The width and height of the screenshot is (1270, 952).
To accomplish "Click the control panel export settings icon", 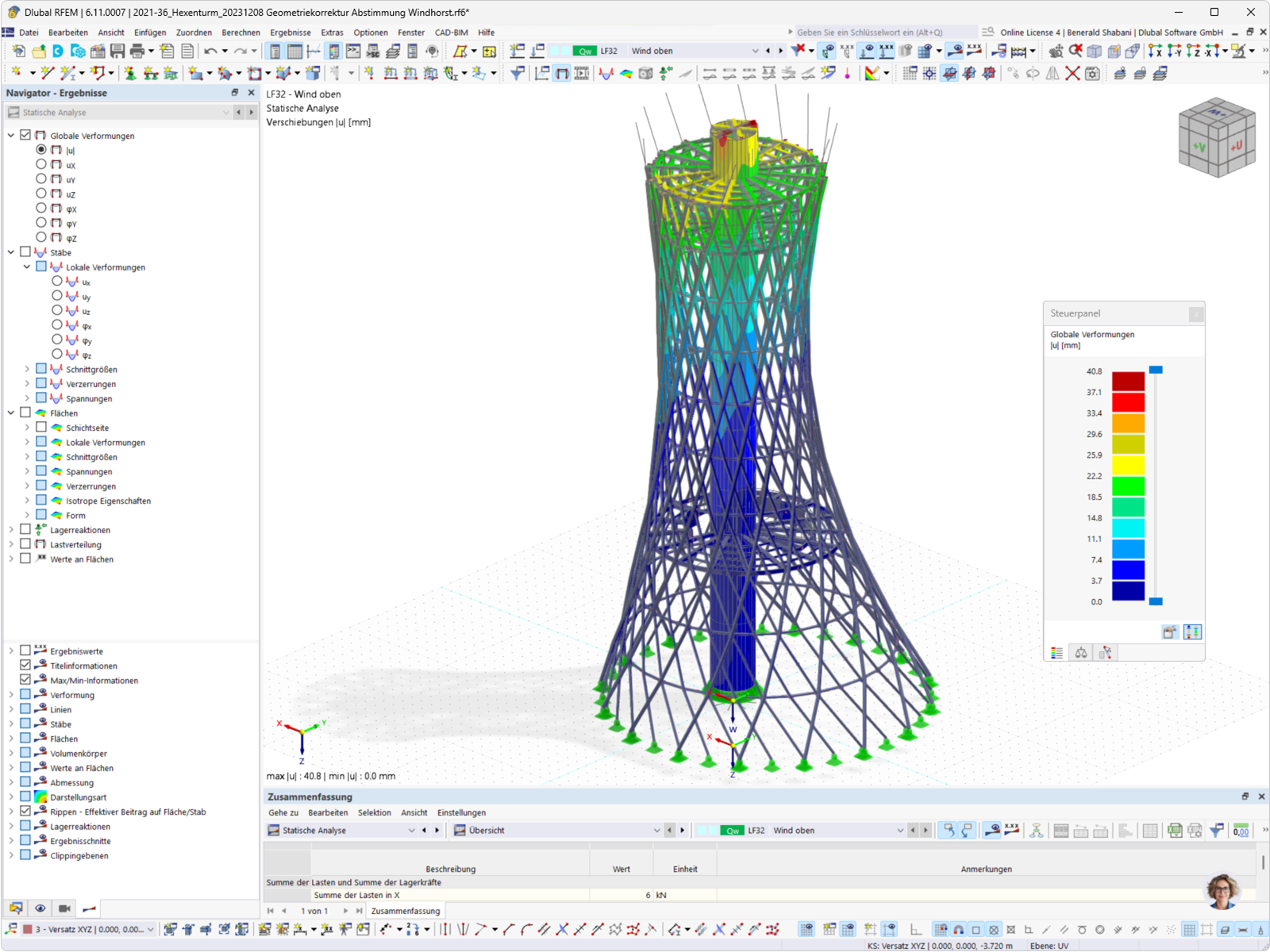I will (x=1170, y=632).
